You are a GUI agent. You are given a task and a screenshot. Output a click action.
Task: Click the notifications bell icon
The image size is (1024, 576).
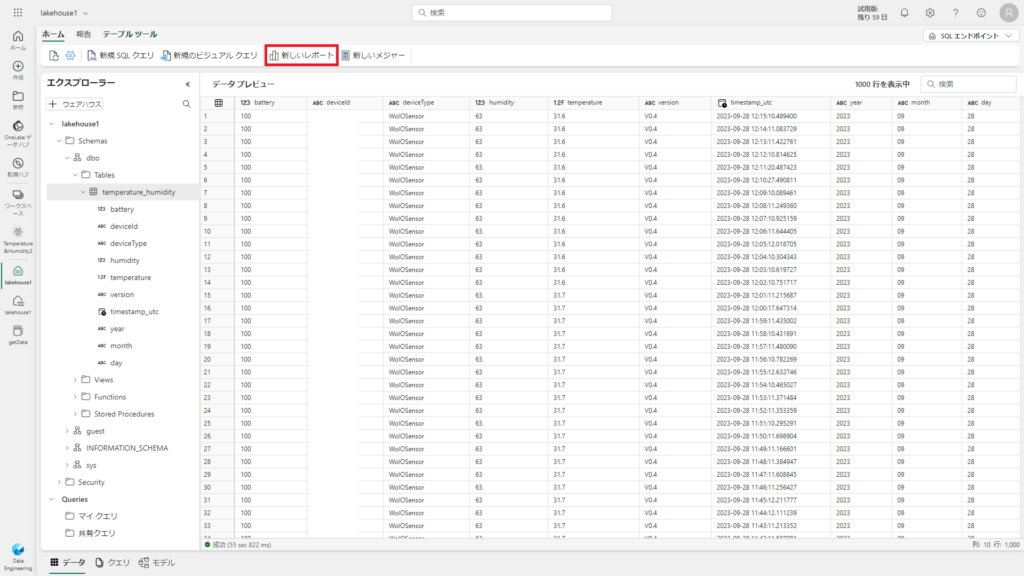click(904, 13)
